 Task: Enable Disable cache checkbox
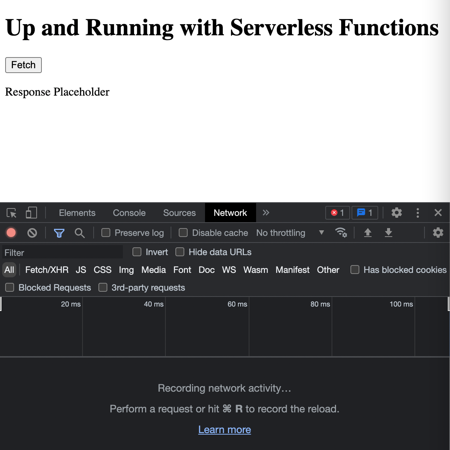(183, 233)
